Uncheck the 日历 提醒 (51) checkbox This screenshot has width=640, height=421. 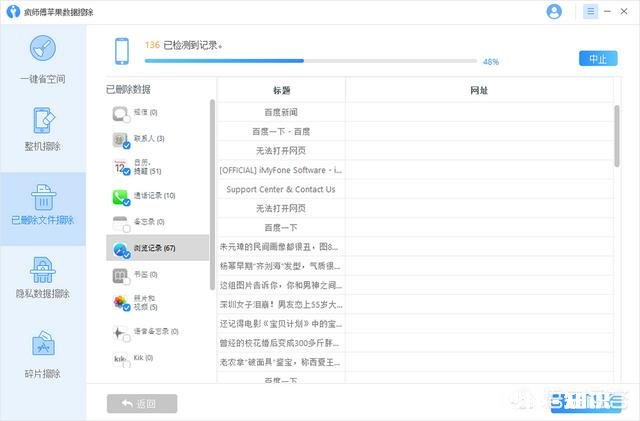[x=127, y=172]
